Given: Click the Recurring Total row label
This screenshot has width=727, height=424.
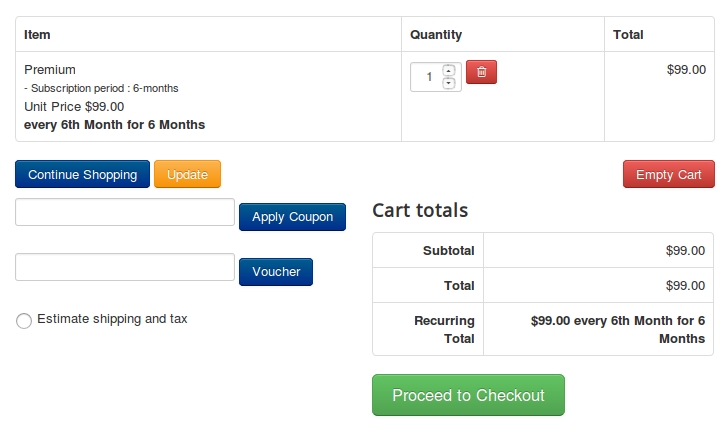Looking at the screenshot, I should 444,329.
